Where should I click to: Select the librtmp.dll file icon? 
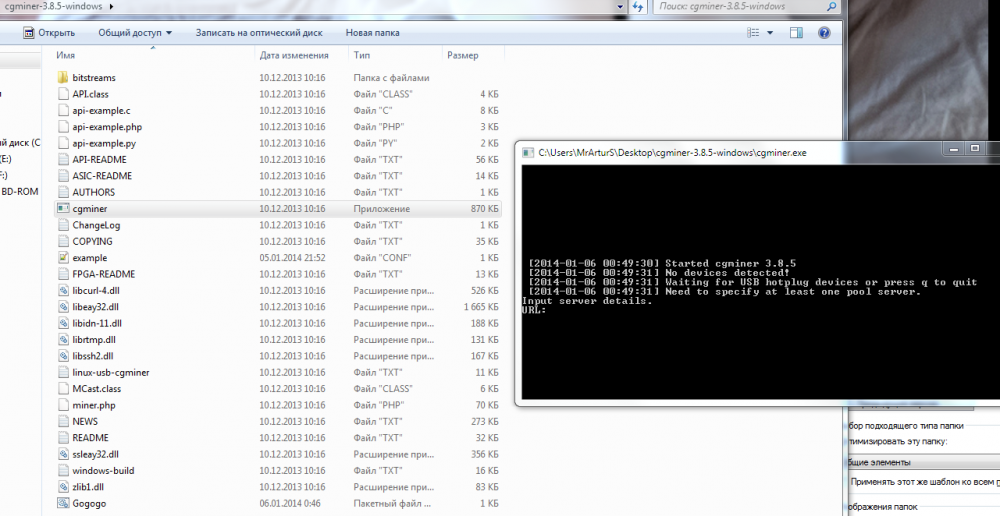(x=62, y=339)
